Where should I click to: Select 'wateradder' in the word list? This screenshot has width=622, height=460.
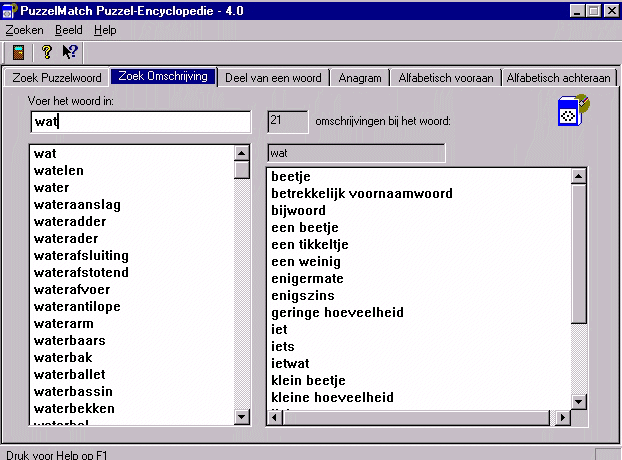click(70, 221)
